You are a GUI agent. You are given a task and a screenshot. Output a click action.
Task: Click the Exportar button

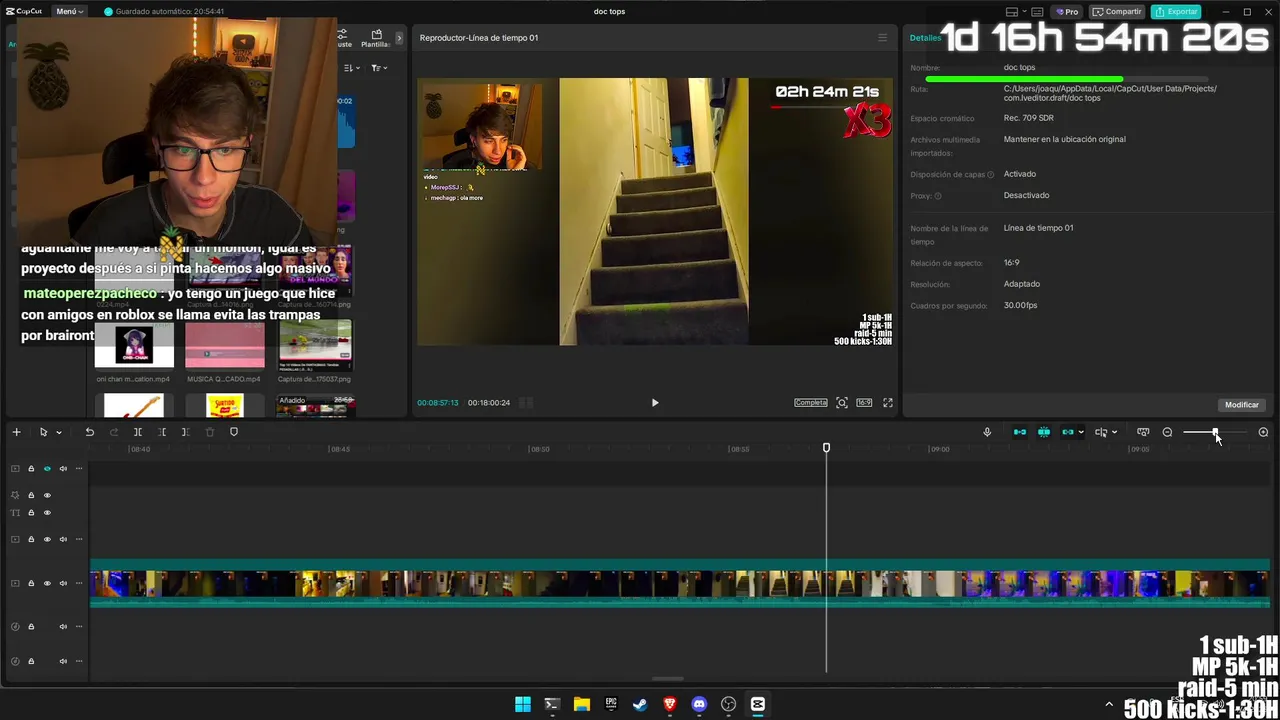point(1176,11)
